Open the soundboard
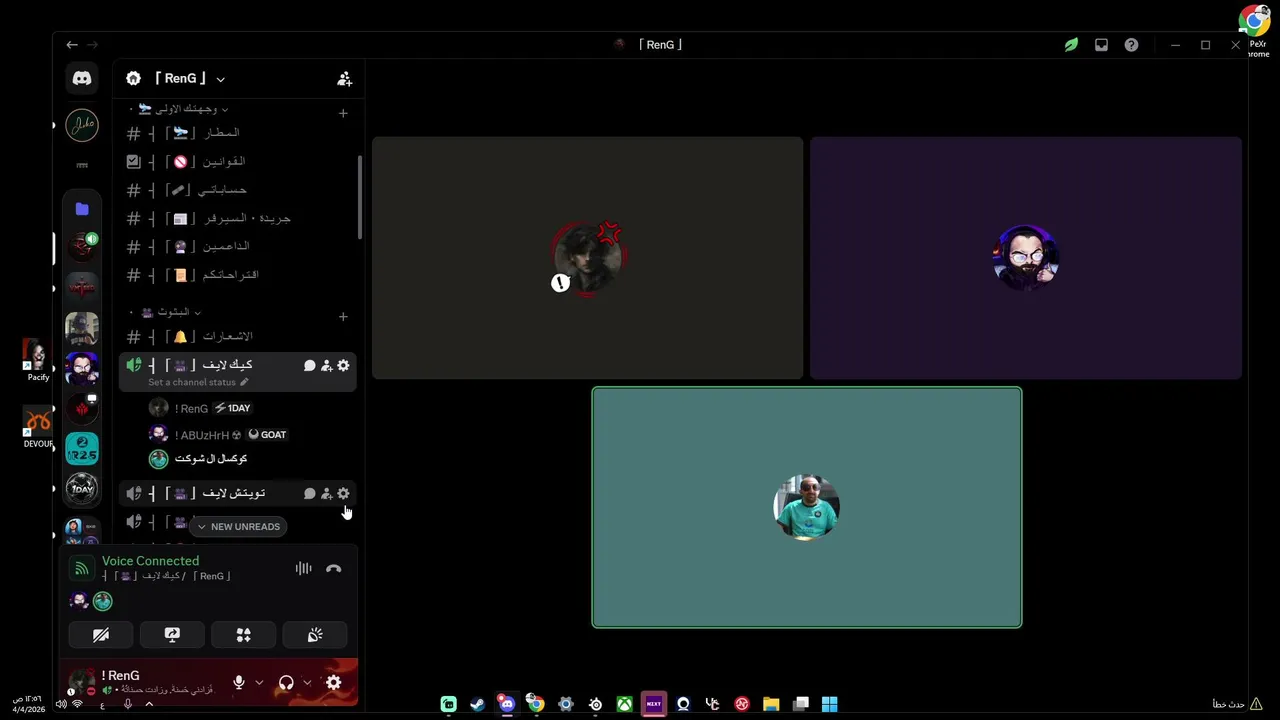1280x720 pixels. click(315, 635)
